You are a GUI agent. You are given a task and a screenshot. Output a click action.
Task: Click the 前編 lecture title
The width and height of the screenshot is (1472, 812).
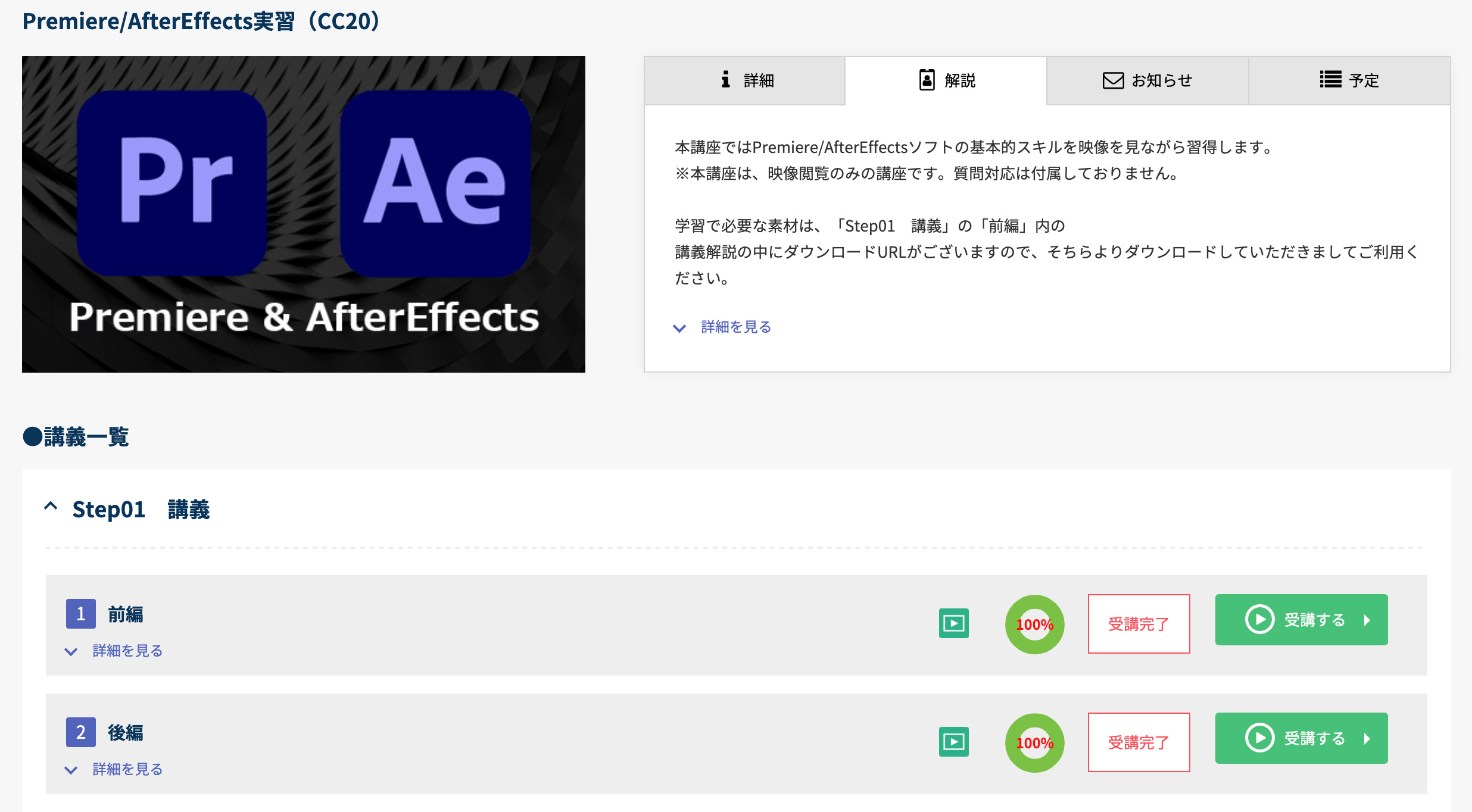(x=126, y=614)
